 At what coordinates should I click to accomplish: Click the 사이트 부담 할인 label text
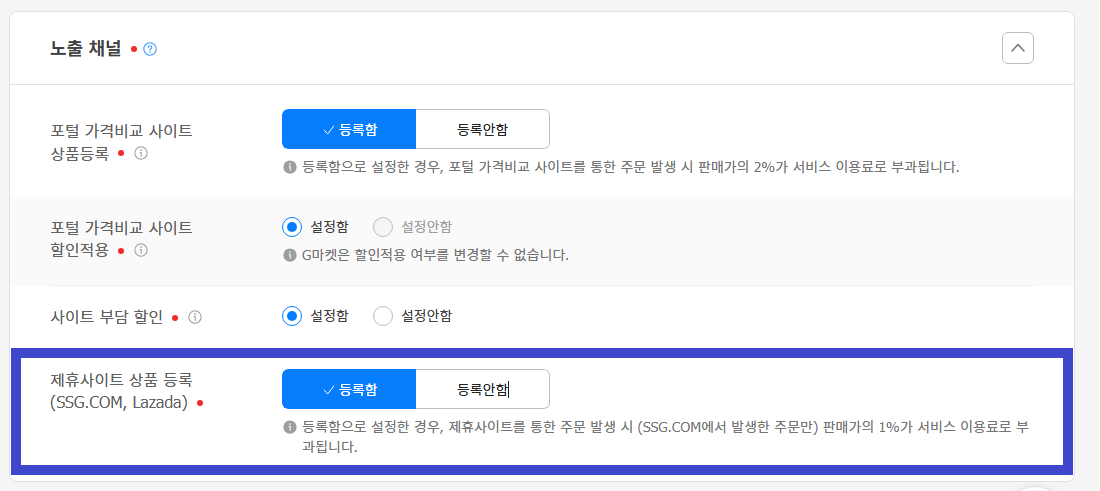pyautogui.click(x=108, y=317)
